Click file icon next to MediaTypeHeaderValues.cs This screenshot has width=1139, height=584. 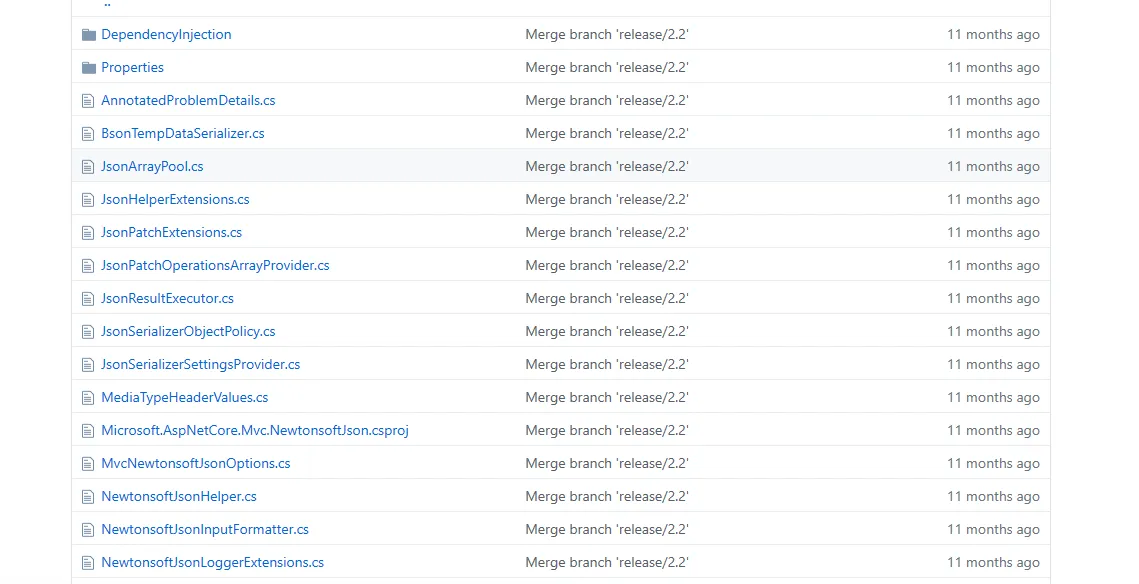click(88, 398)
